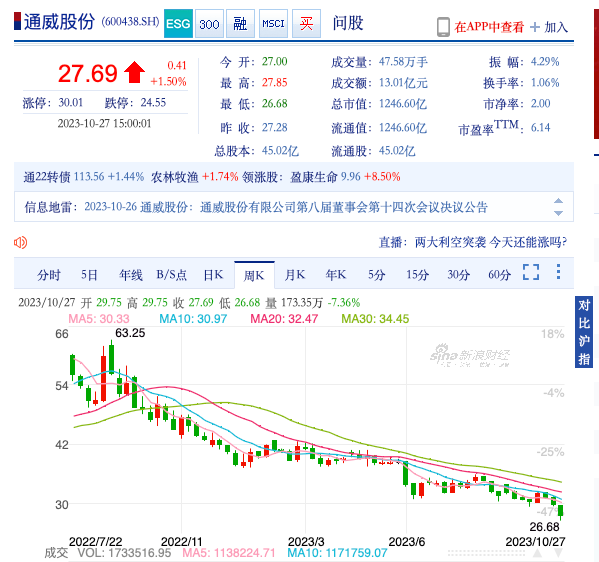
Task: Click the 通威股份 stock name title
Action: [59, 21]
